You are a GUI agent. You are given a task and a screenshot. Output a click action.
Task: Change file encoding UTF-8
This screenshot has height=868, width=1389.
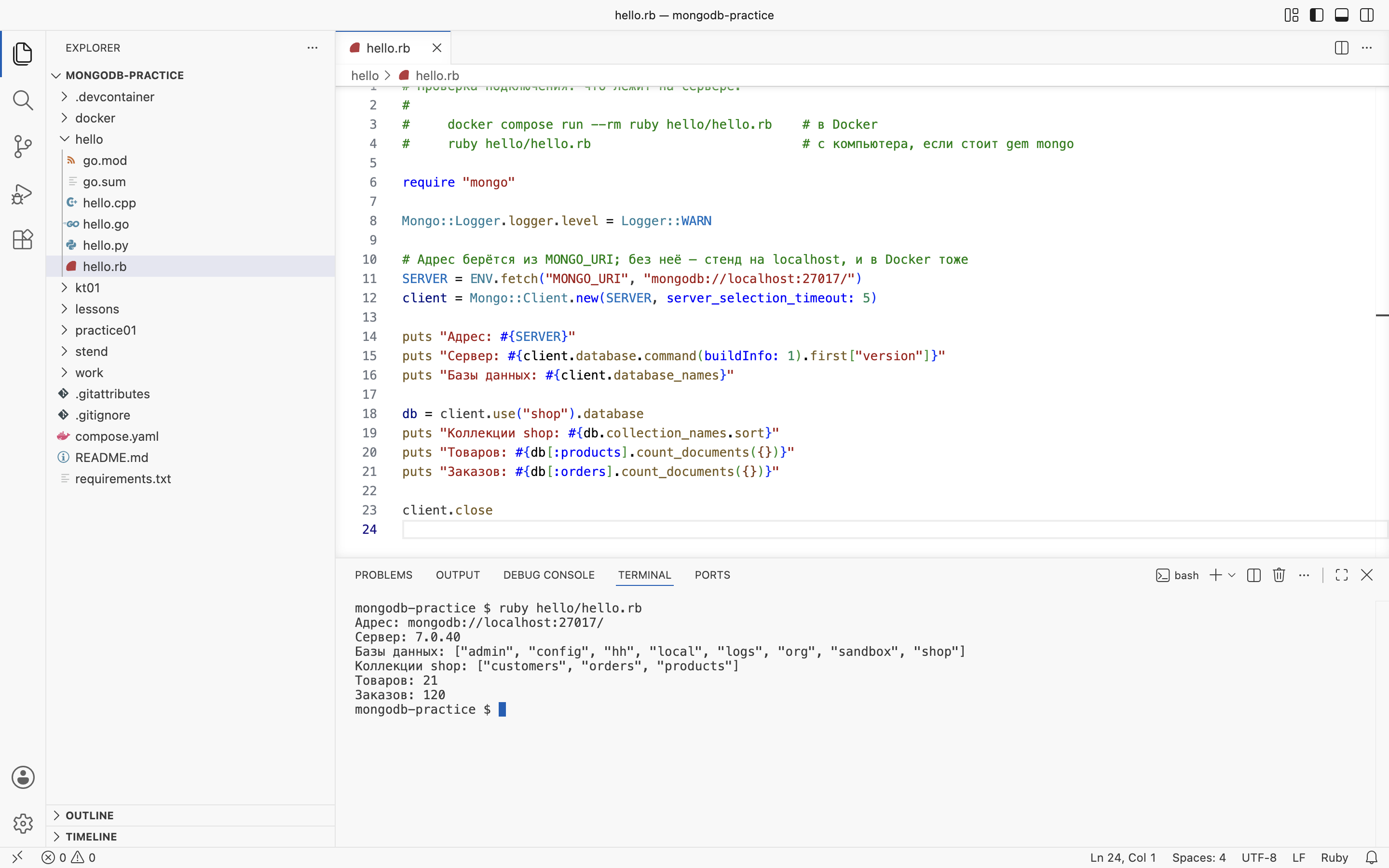1259,858
